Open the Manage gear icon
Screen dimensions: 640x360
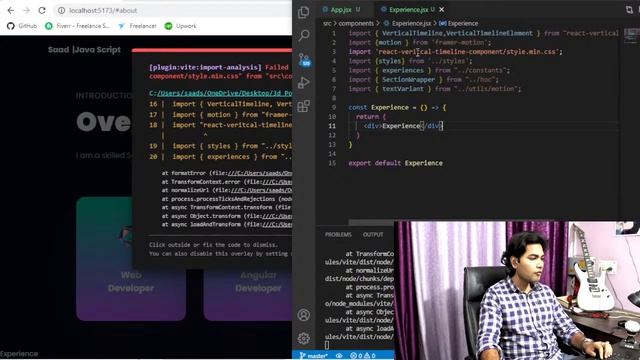click(x=304, y=338)
